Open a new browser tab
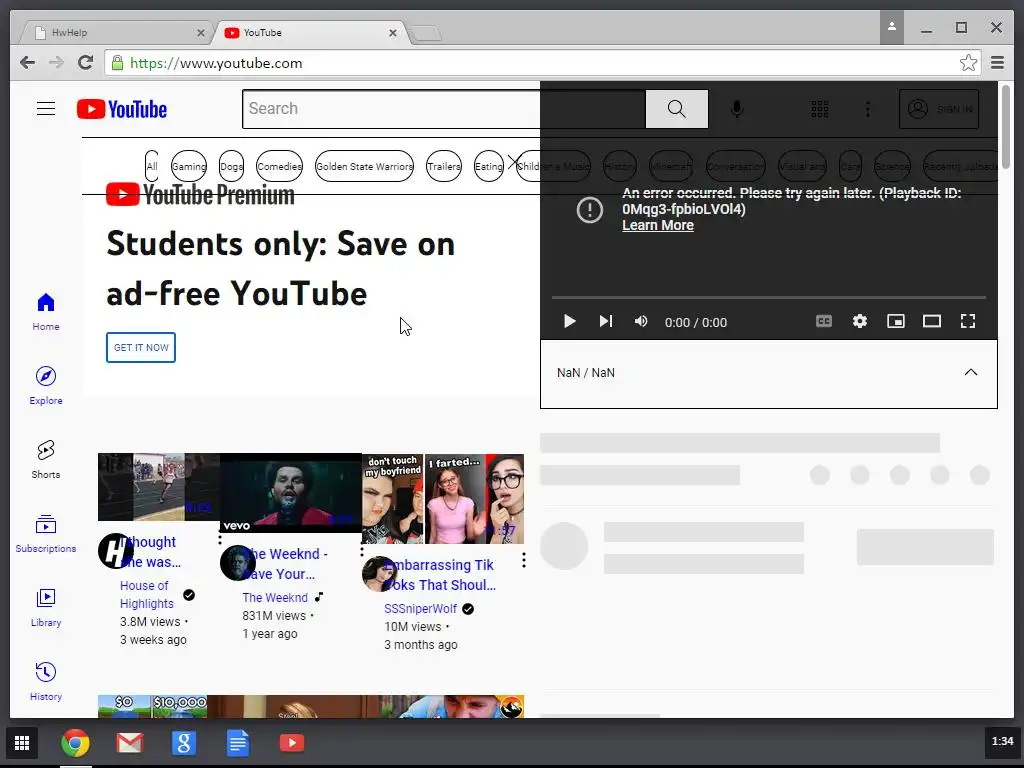1024x768 pixels. pos(427,33)
